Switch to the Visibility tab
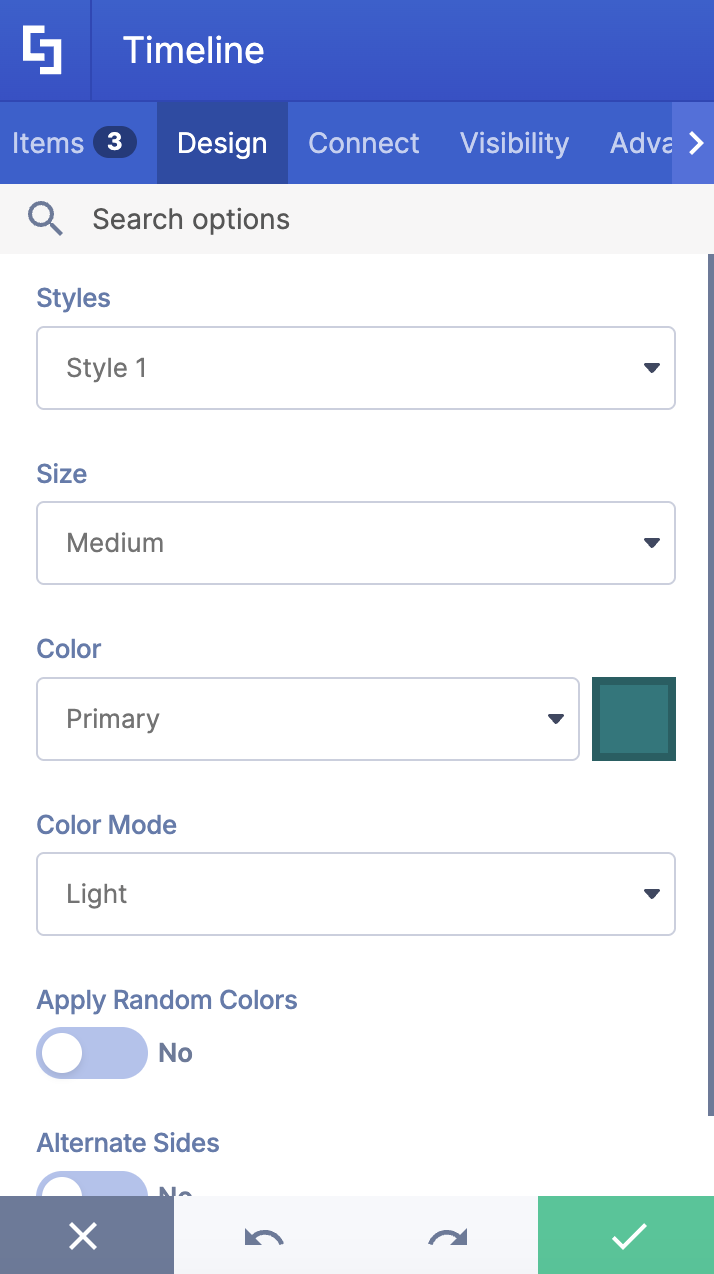714x1274 pixels. (514, 142)
